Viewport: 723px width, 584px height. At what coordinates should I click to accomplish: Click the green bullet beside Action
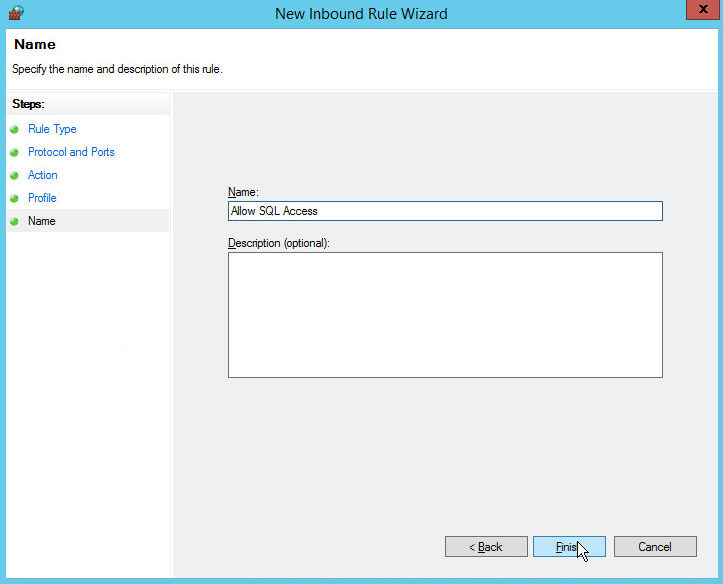[15, 176]
